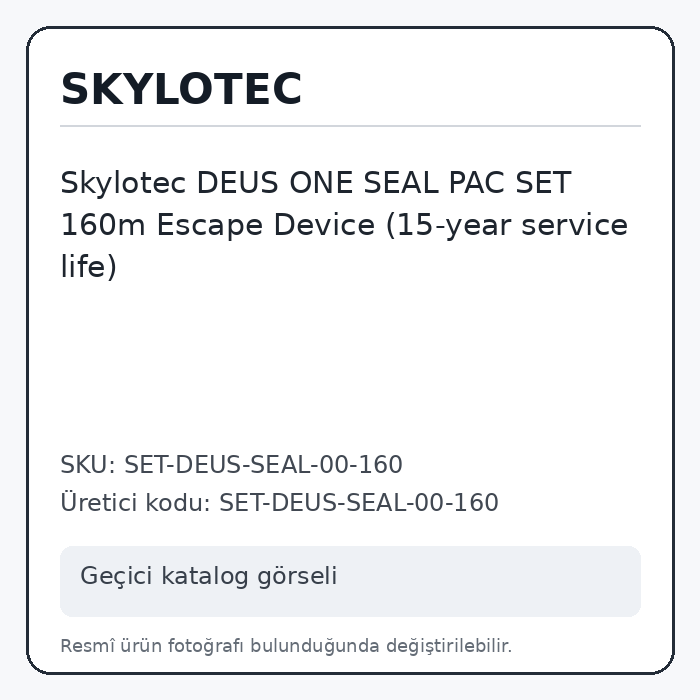Click the 'Geçici katalog görseli' gray box
The image size is (700, 700).
(x=350, y=581)
